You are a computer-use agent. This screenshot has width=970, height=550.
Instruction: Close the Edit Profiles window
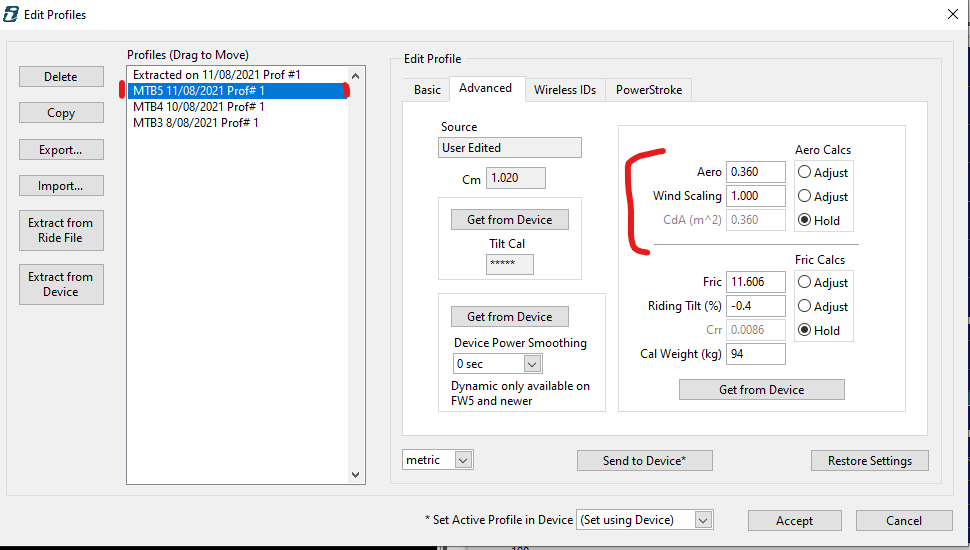(953, 14)
